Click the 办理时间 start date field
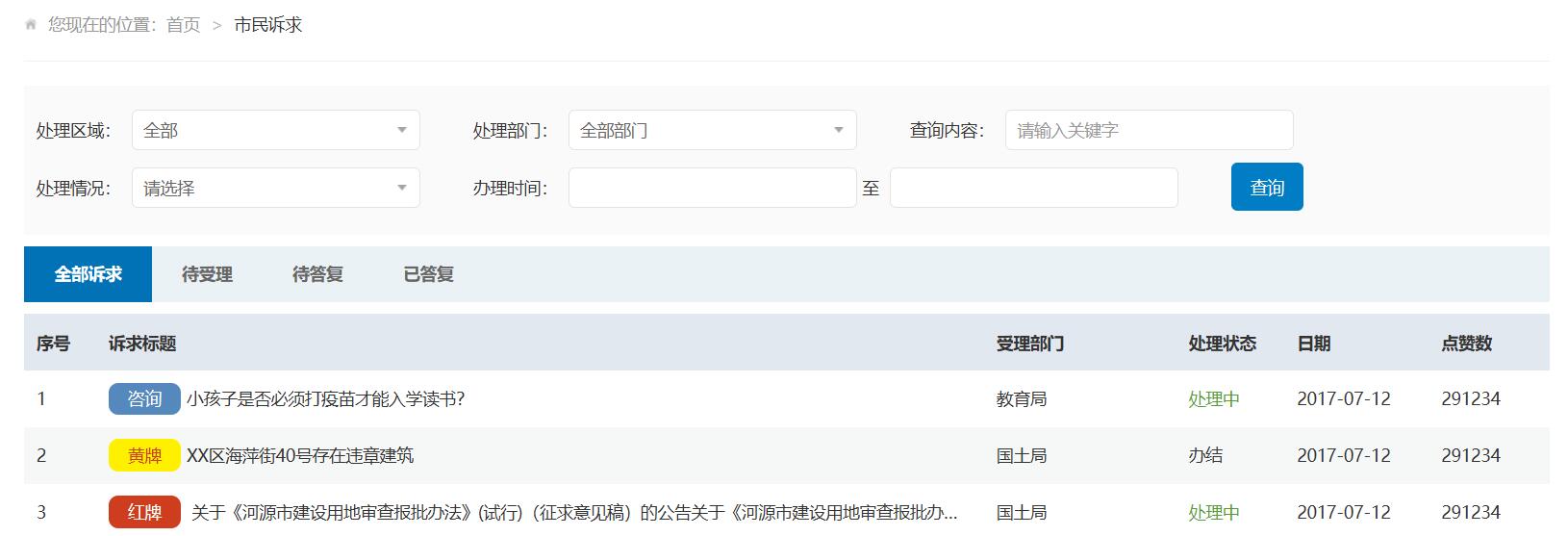Screen dimensions: 1568x536 click(712, 188)
